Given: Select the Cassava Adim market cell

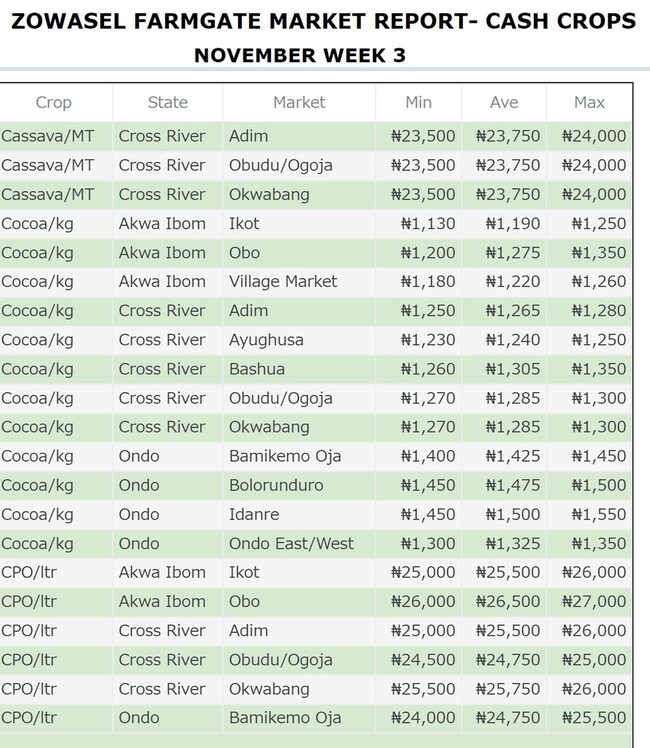Looking at the screenshot, I should click(x=248, y=136).
